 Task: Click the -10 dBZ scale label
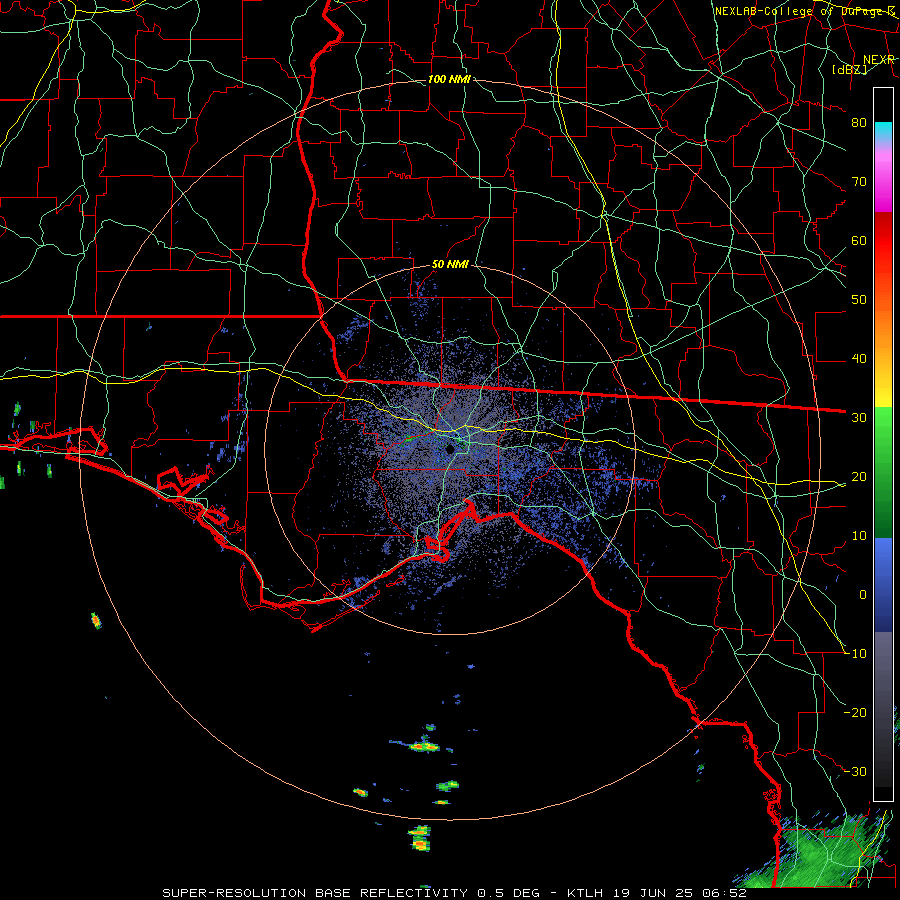(855, 654)
